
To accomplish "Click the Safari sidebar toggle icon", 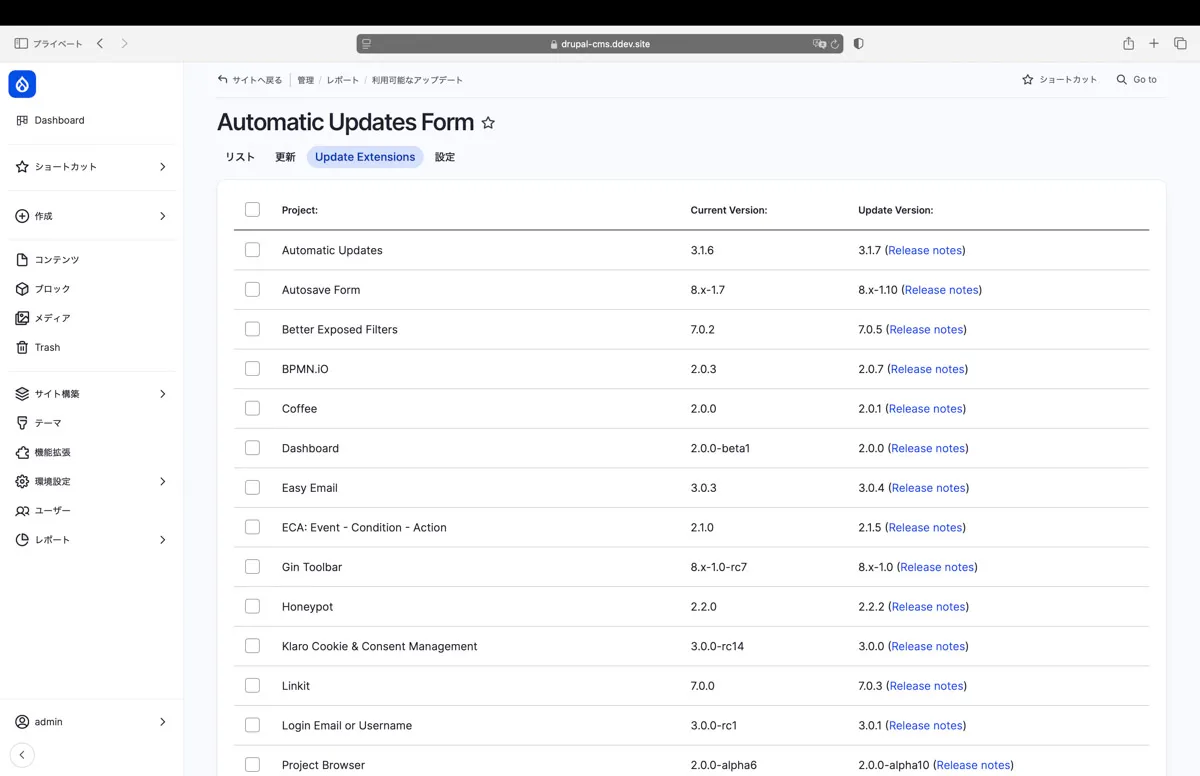I will (x=21, y=44).
